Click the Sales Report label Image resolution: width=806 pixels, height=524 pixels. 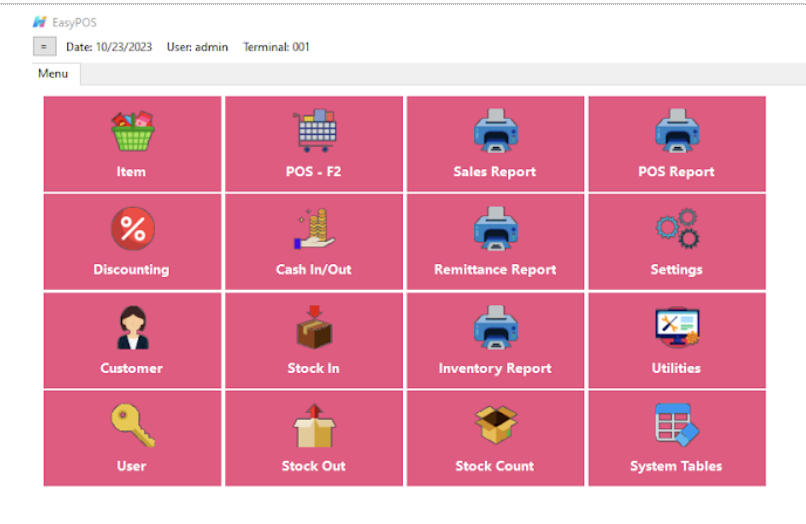click(x=494, y=172)
